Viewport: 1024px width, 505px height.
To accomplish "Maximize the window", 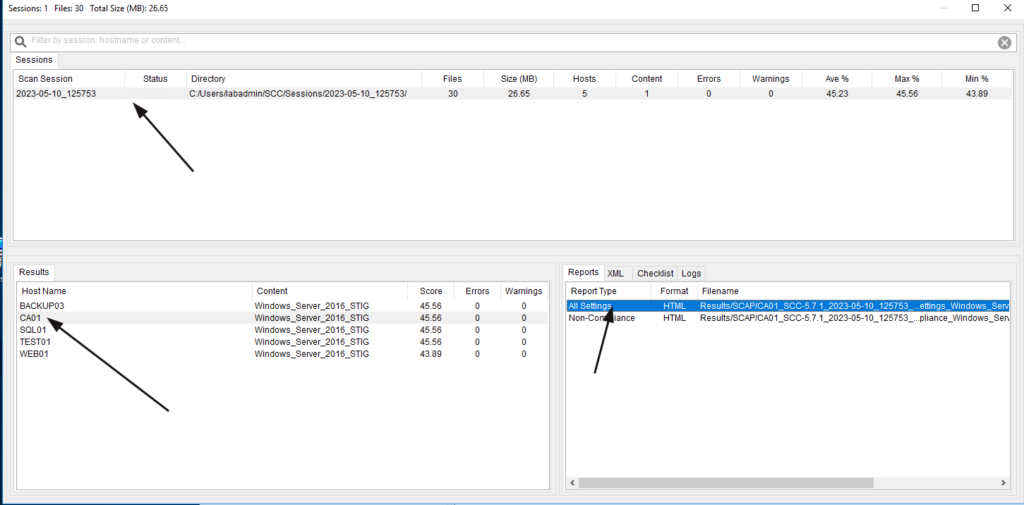I will [975, 8].
